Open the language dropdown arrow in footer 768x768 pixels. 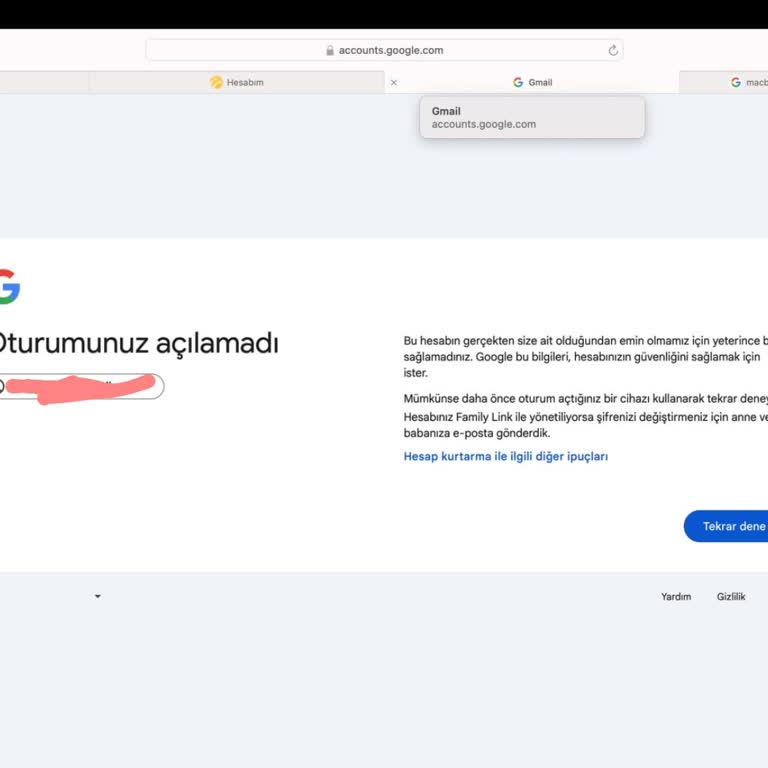pos(98,596)
